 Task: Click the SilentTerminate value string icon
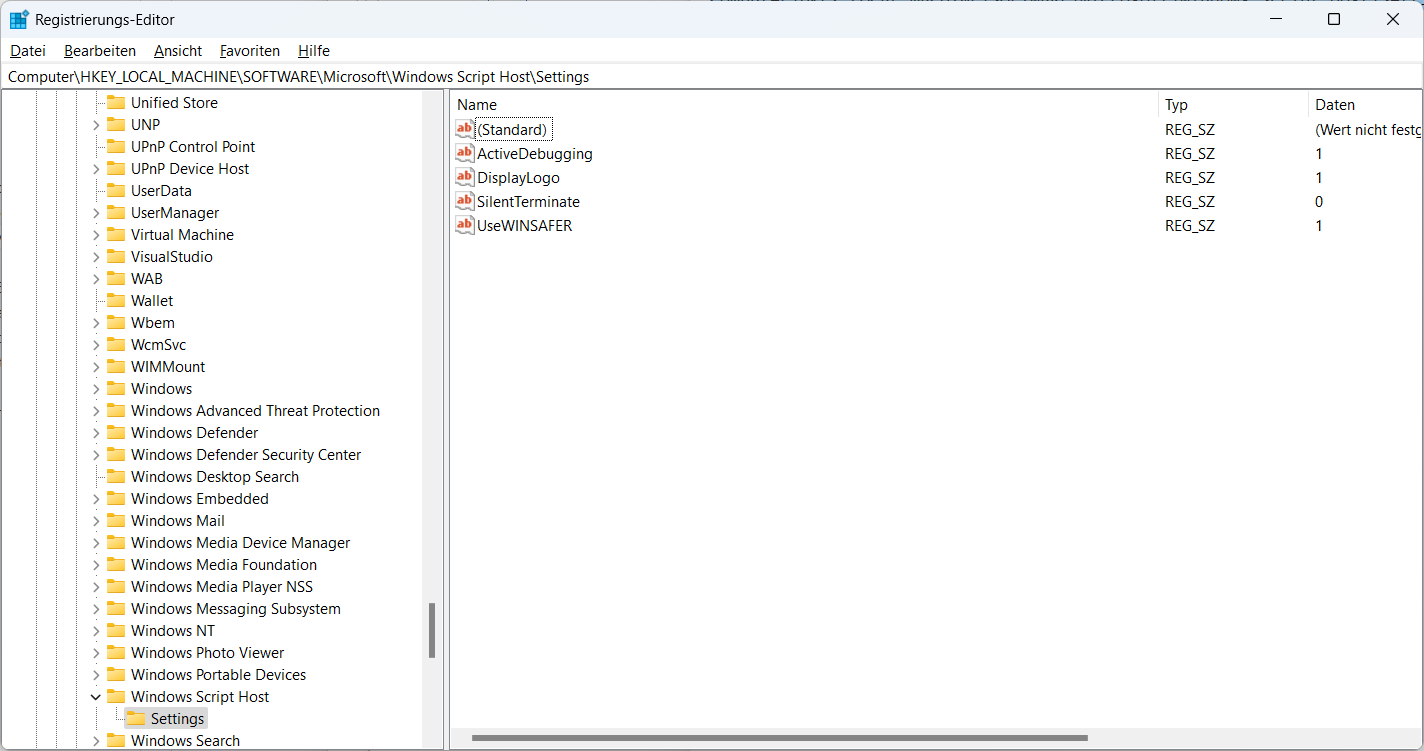tap(464, 201)
